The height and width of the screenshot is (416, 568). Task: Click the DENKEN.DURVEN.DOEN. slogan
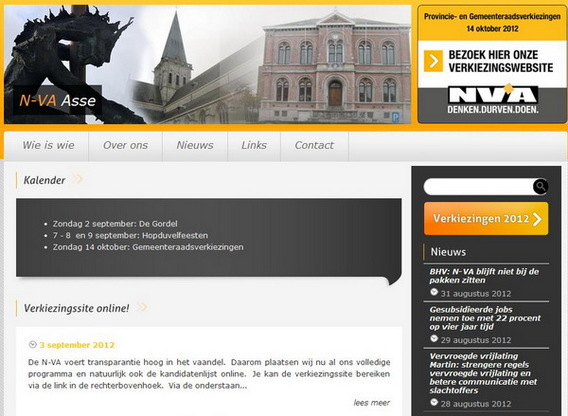click(x=493, y=109)
